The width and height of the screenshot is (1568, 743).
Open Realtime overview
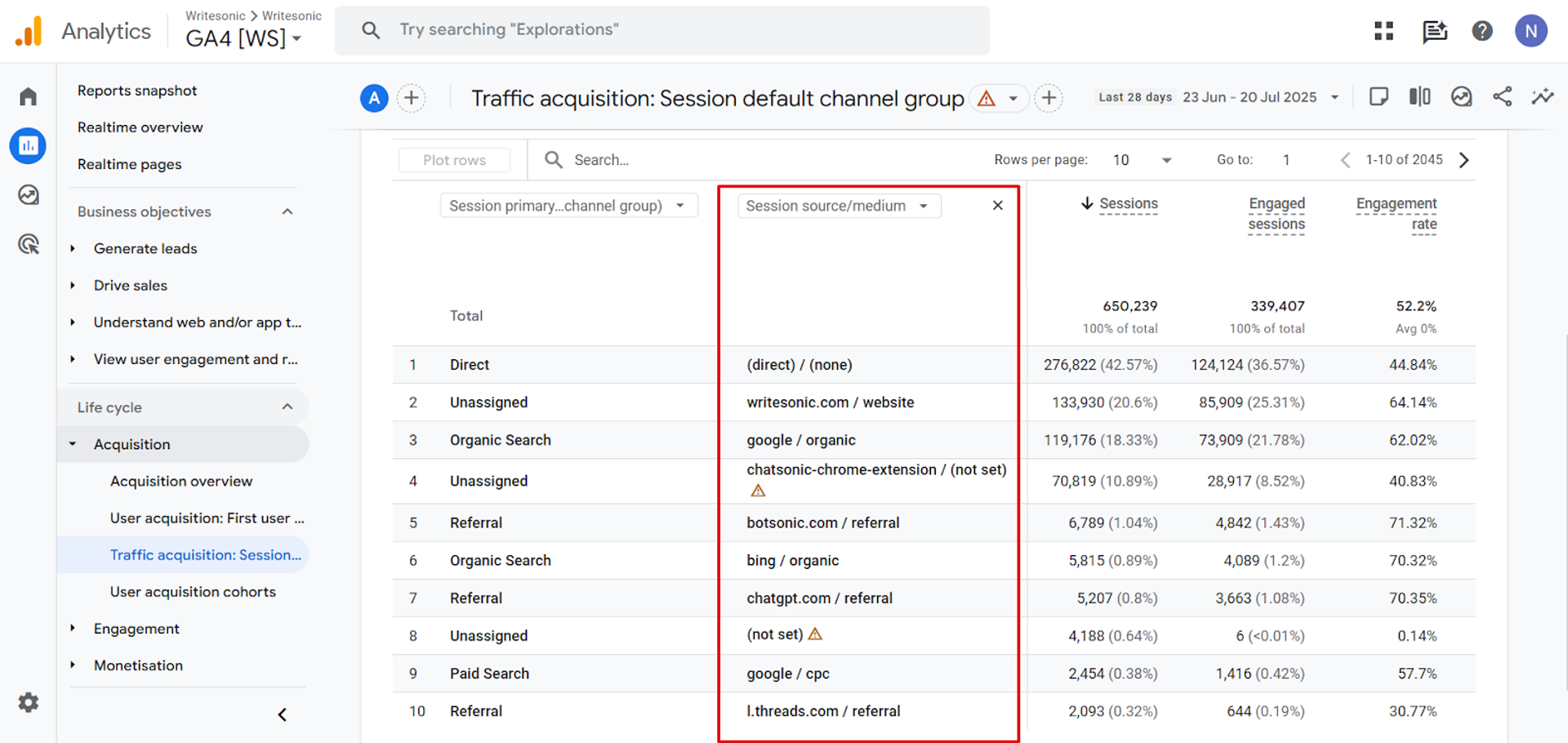pos(140,127)
